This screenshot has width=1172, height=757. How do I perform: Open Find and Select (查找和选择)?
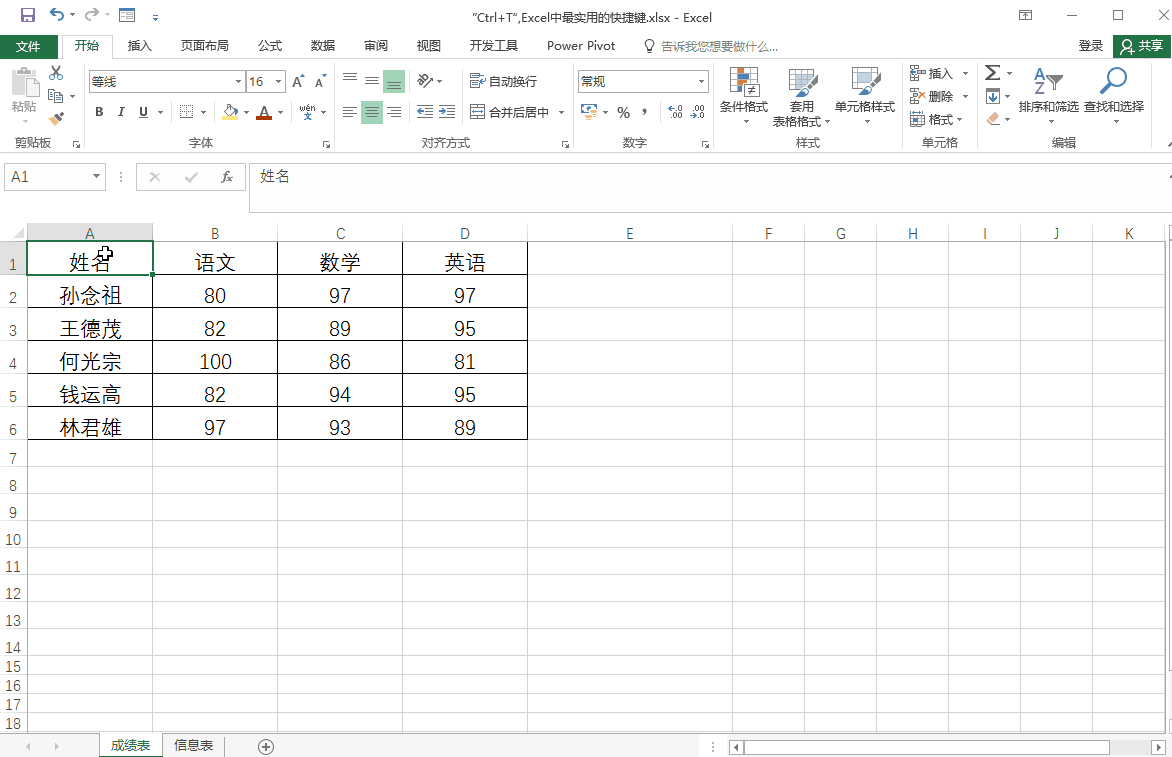tap(1114, 96)
